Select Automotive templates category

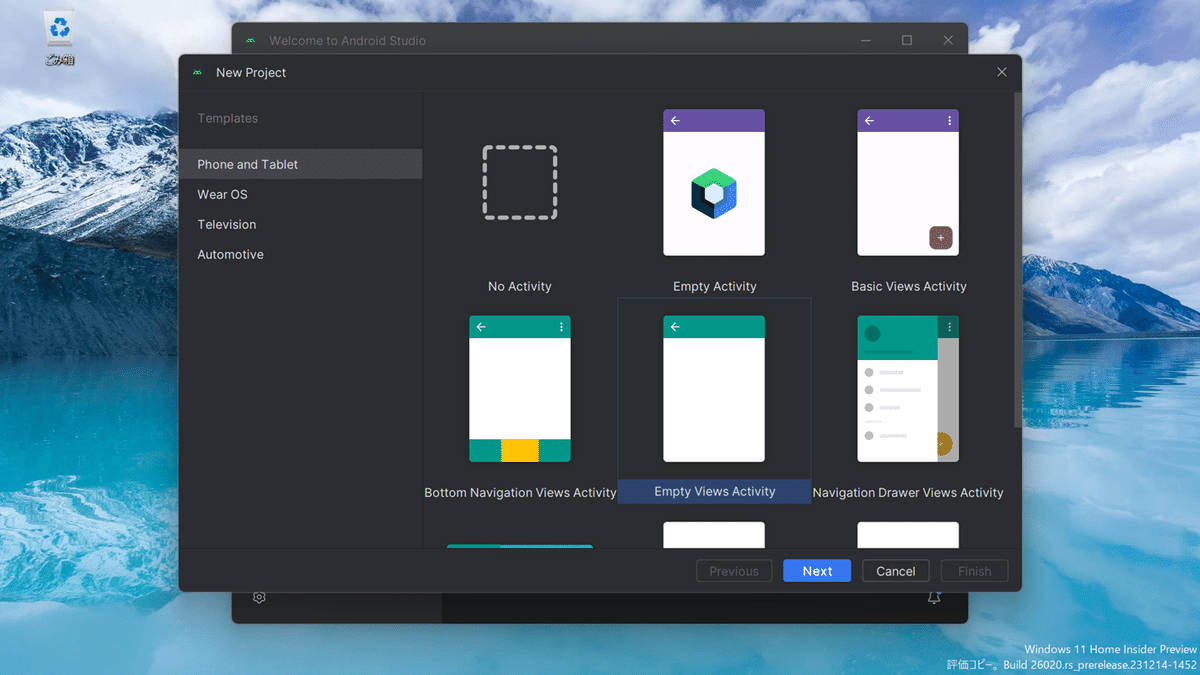pos(300,254)
